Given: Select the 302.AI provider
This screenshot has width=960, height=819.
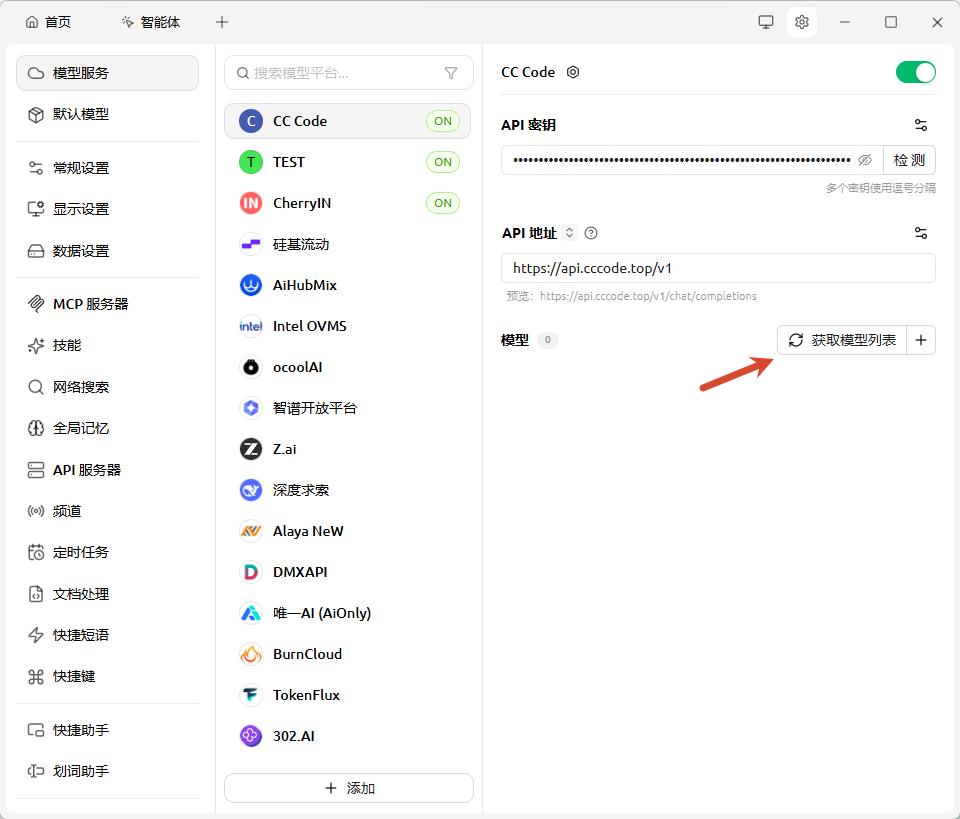Looking at the screenshot, I should (348, 736).
